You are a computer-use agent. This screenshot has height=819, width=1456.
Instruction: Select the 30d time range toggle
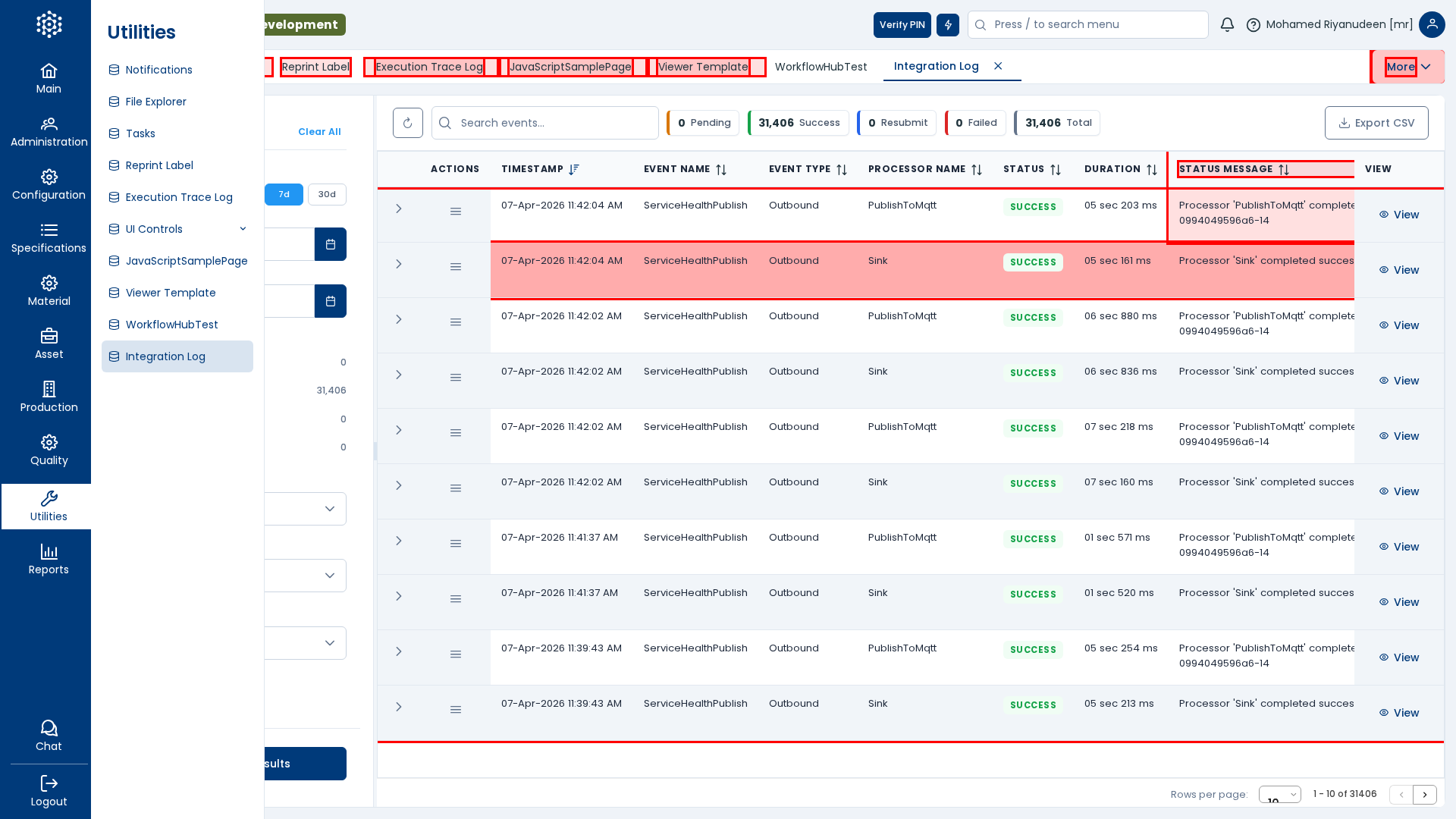(x=327, y=194)
